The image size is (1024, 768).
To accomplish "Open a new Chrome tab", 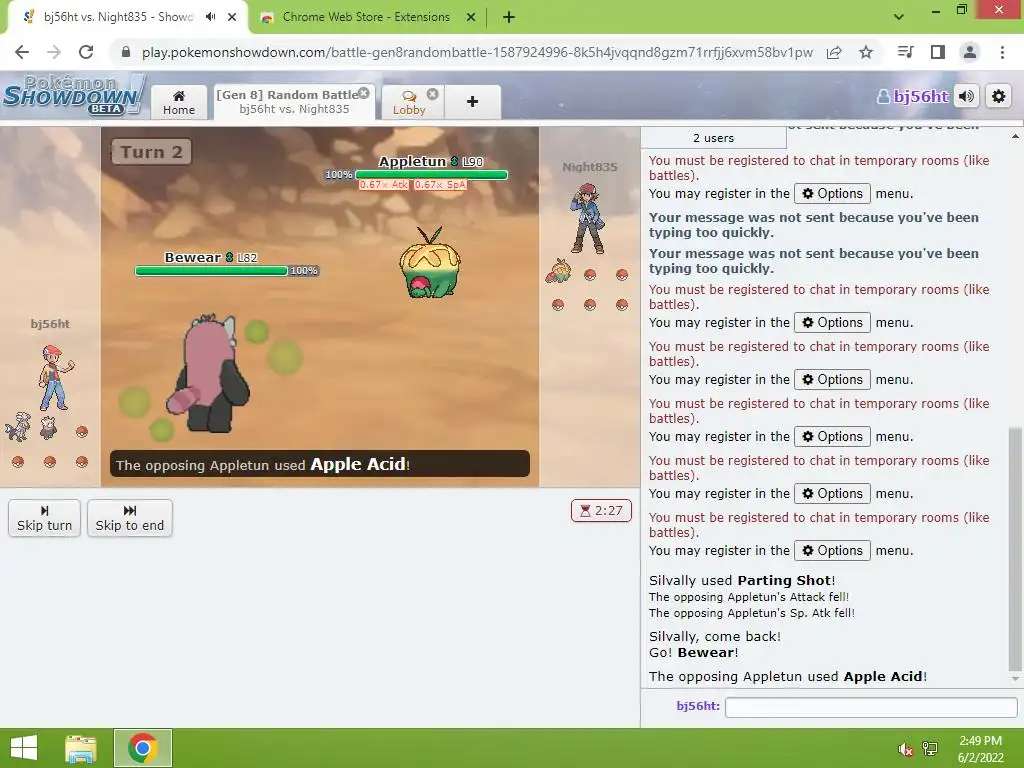I will [x=509, y=17].
